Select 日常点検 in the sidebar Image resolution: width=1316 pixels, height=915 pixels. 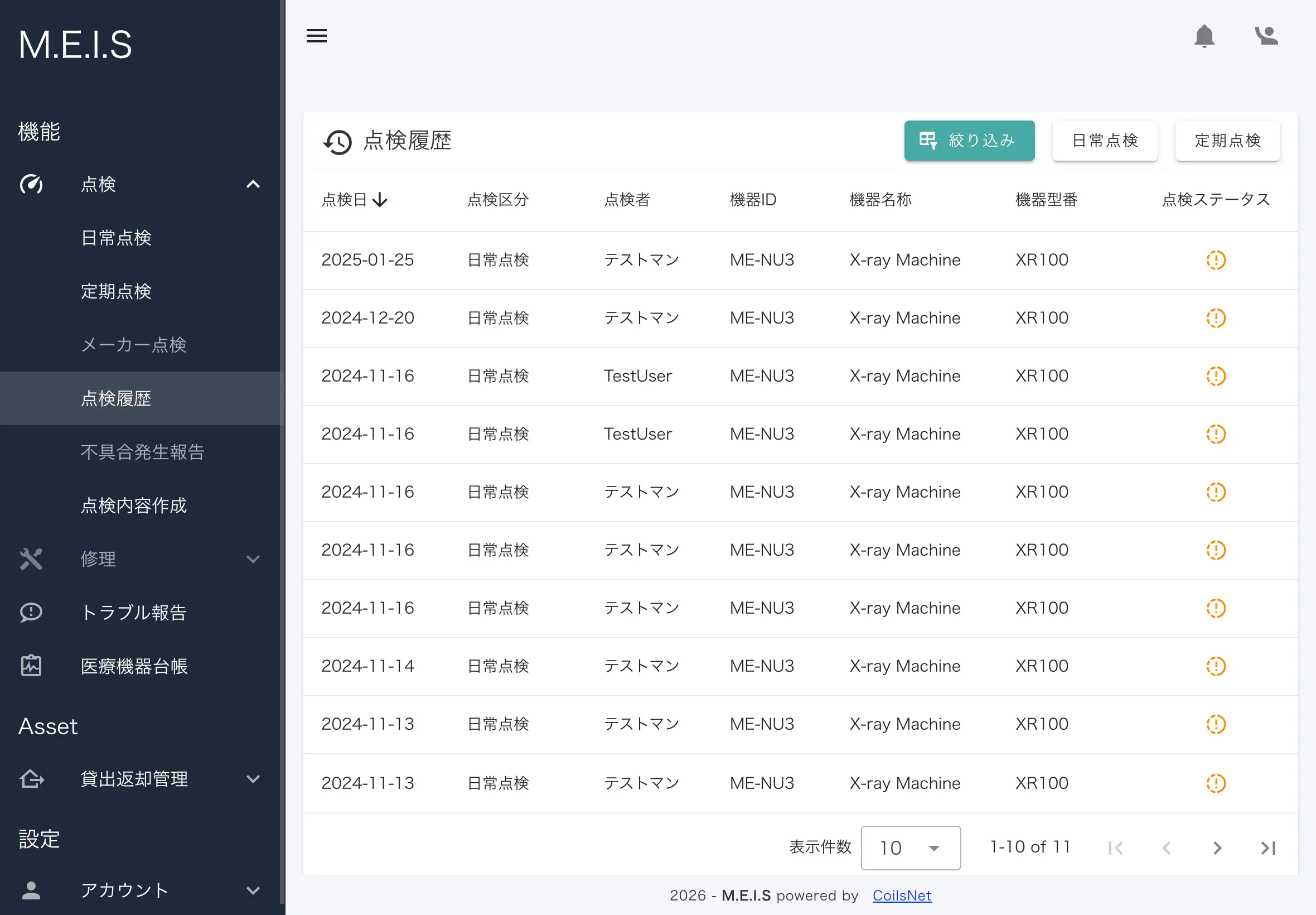(116, 237)
